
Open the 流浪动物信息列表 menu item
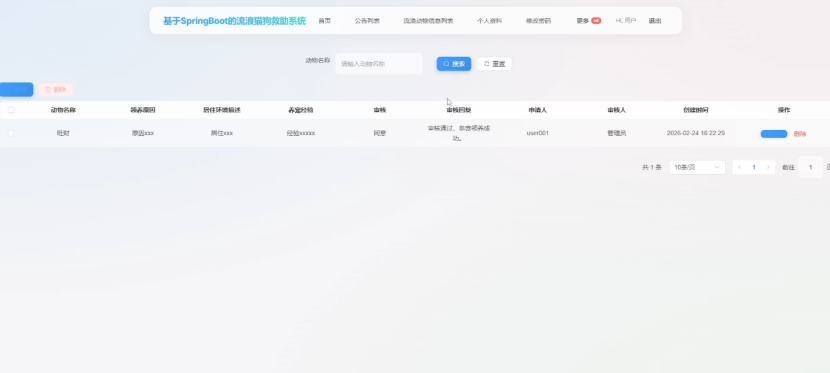click(428, 21)
